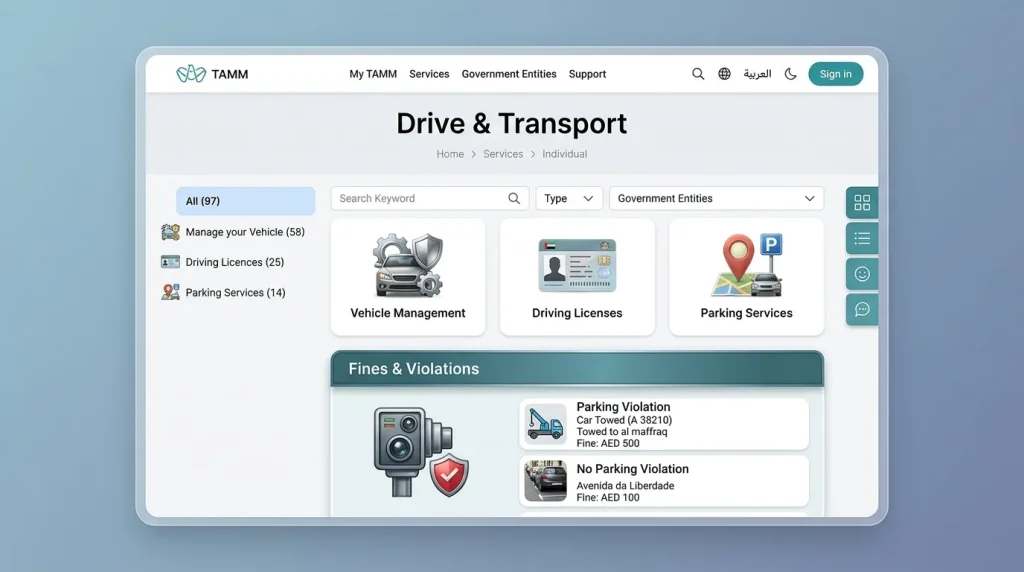Open the Type dropdown
The image size is (1024, 572).
(x=569, y=199)
